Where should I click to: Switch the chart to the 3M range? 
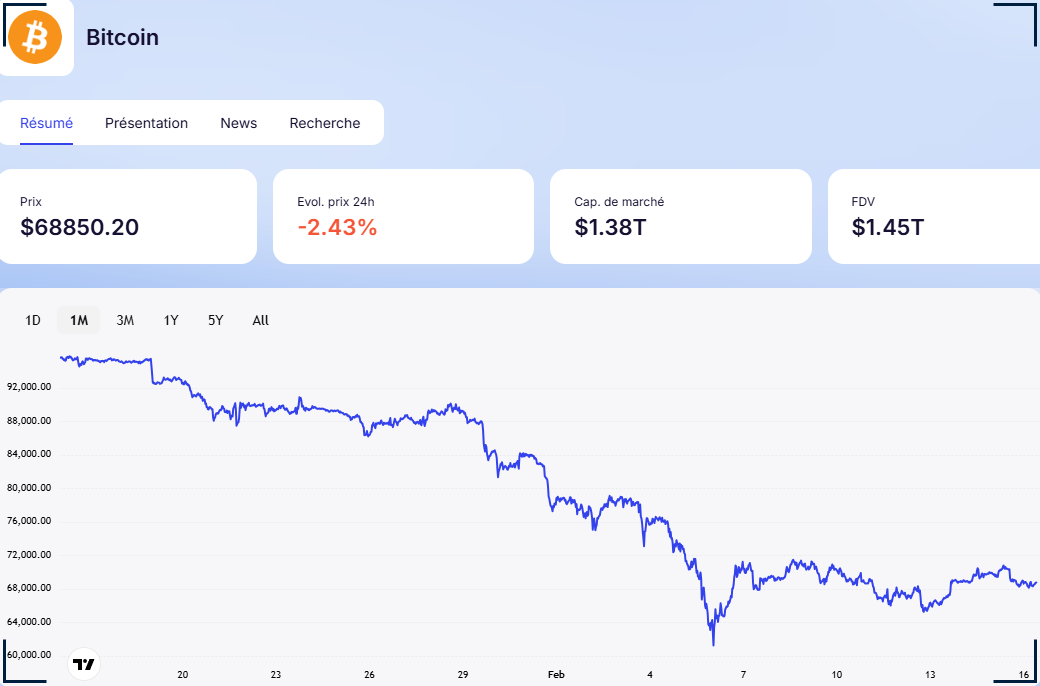[x=125, y=320]
